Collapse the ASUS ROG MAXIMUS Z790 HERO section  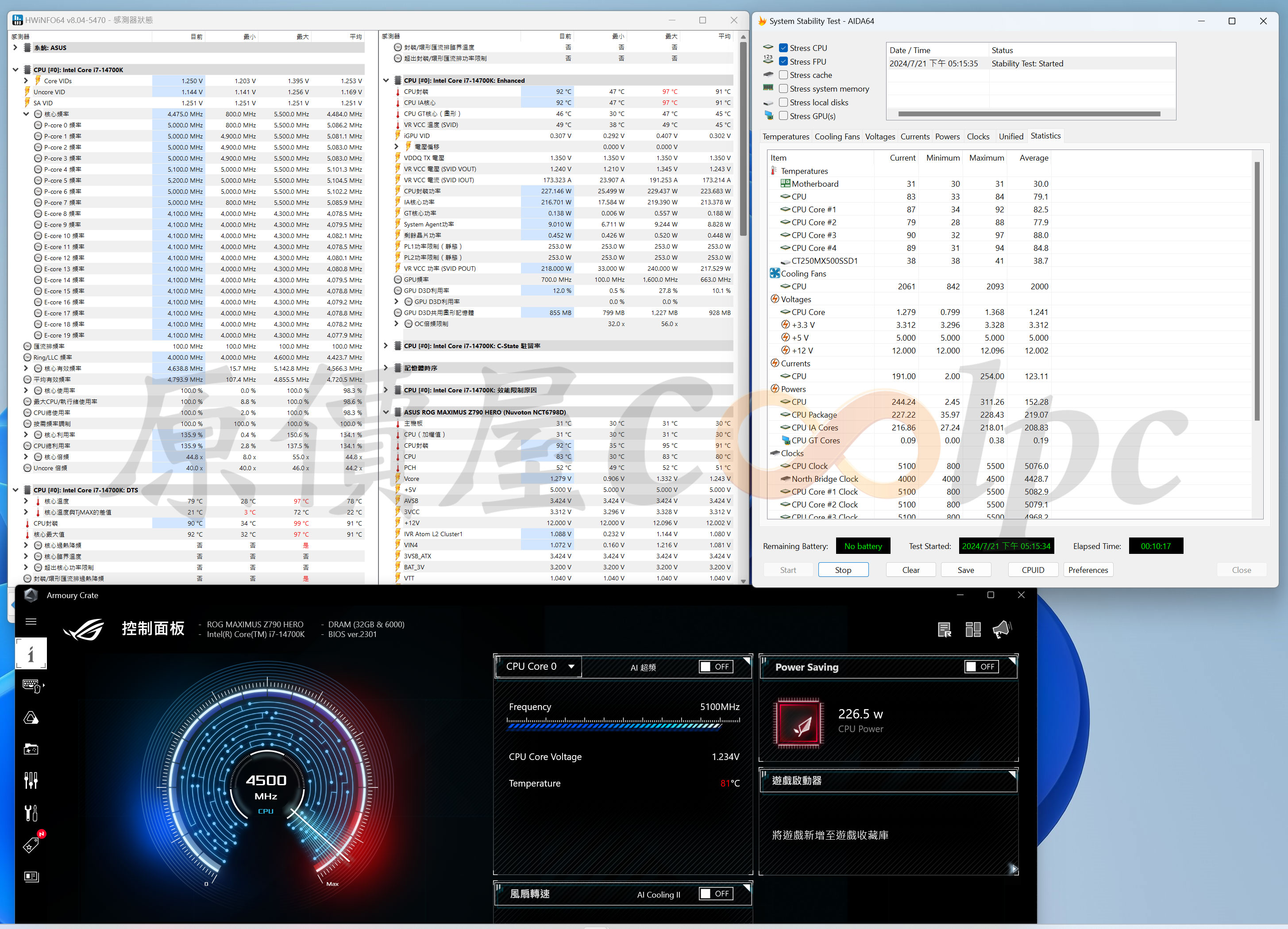[386, 412]
